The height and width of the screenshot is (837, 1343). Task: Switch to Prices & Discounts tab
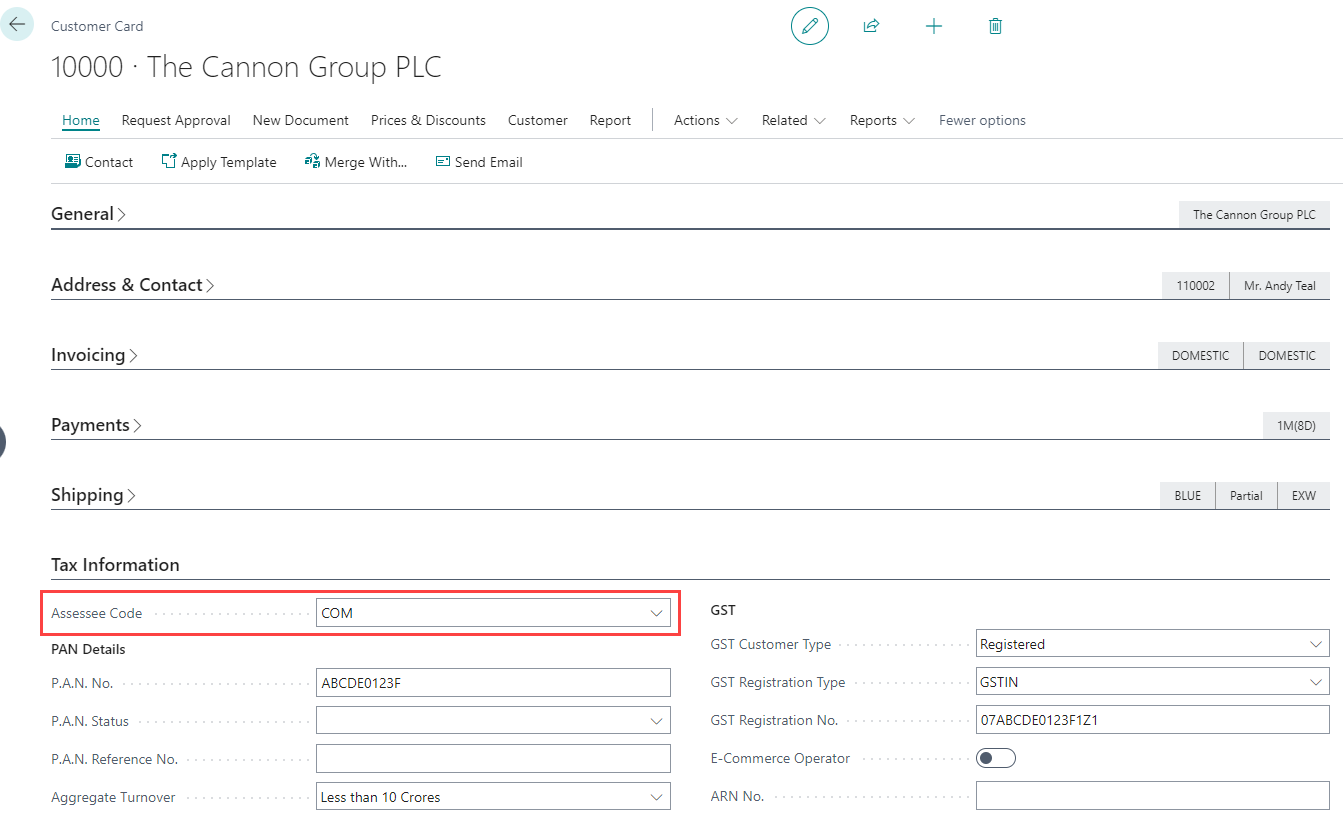pyautogui.click(x=428, y=120)
